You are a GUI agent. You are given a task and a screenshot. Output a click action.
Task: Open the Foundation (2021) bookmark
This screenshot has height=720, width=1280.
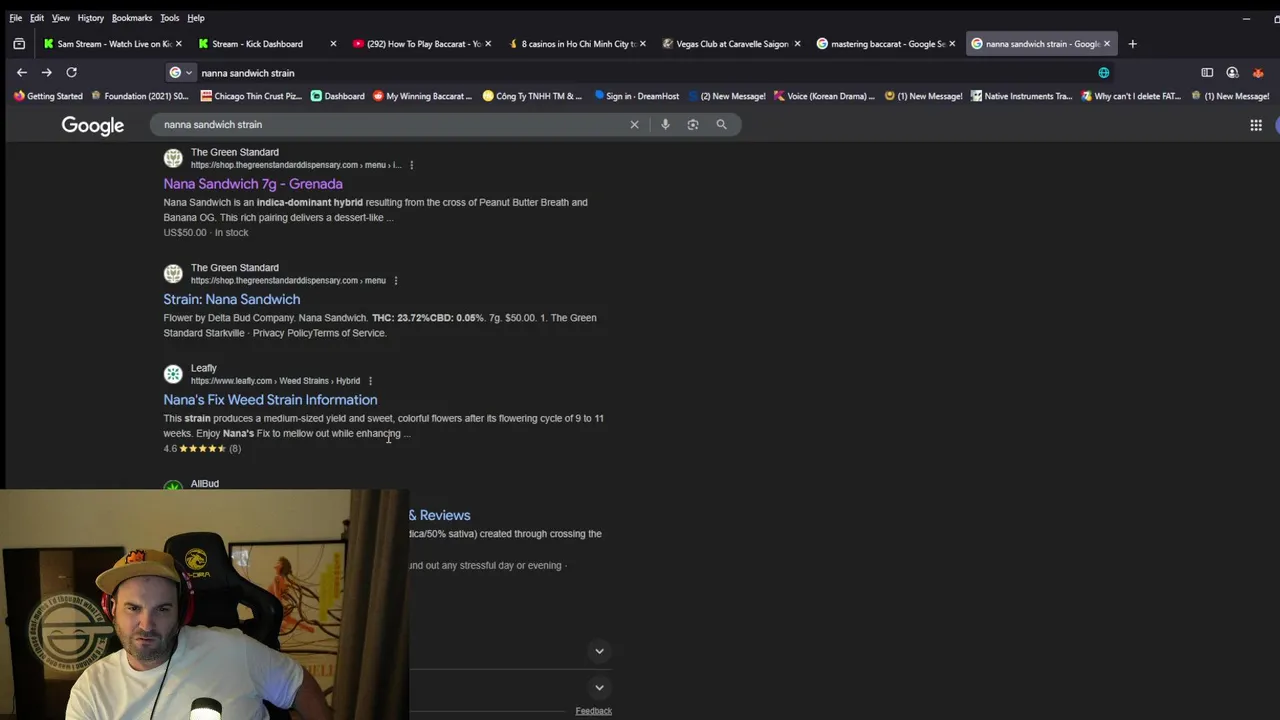pos(140,96)
